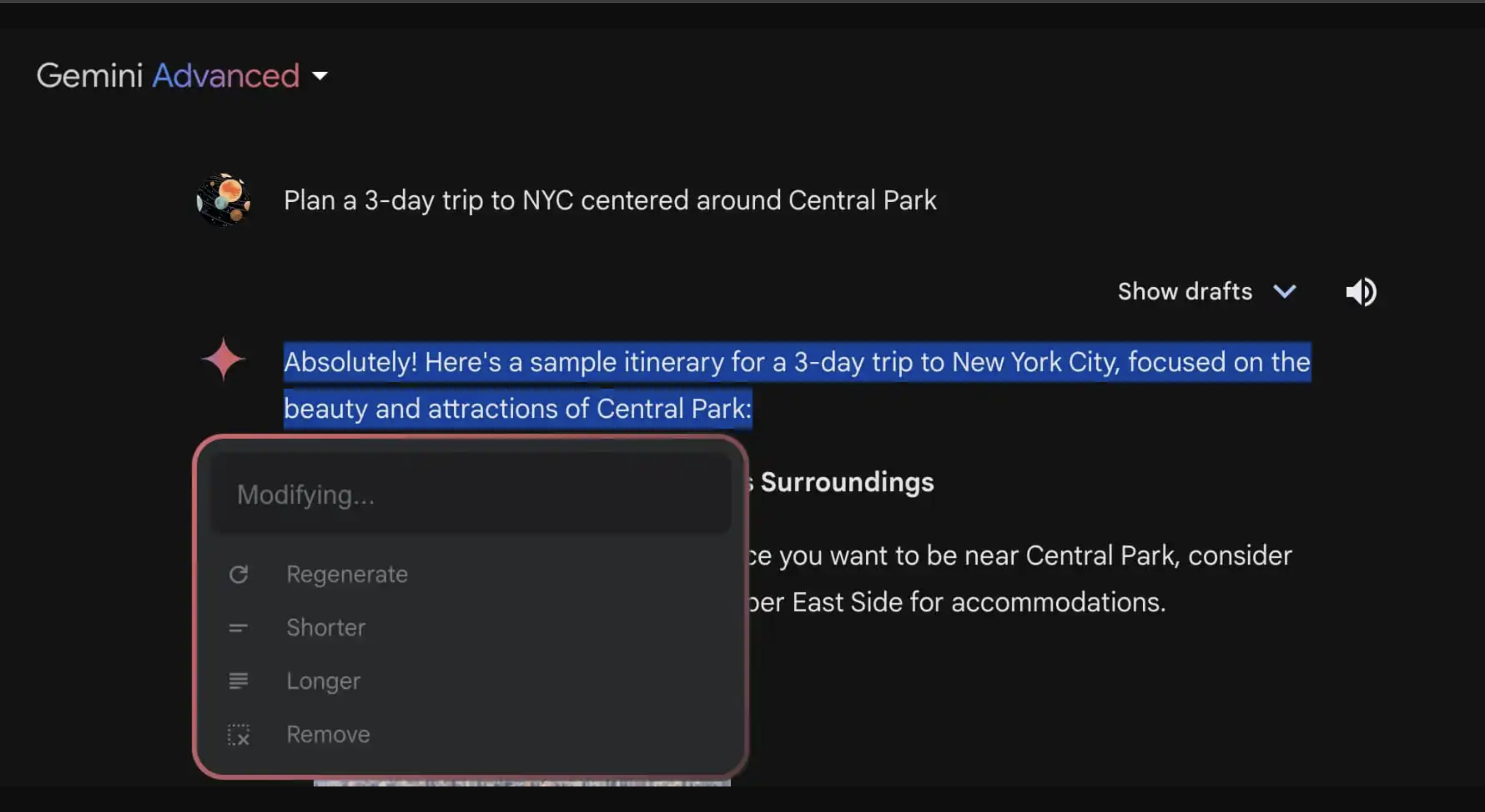Image resolution: width=1485 pixels, height=812 pixels.
Task: Click the Gemini logo text
Action: tap(89, 76)
